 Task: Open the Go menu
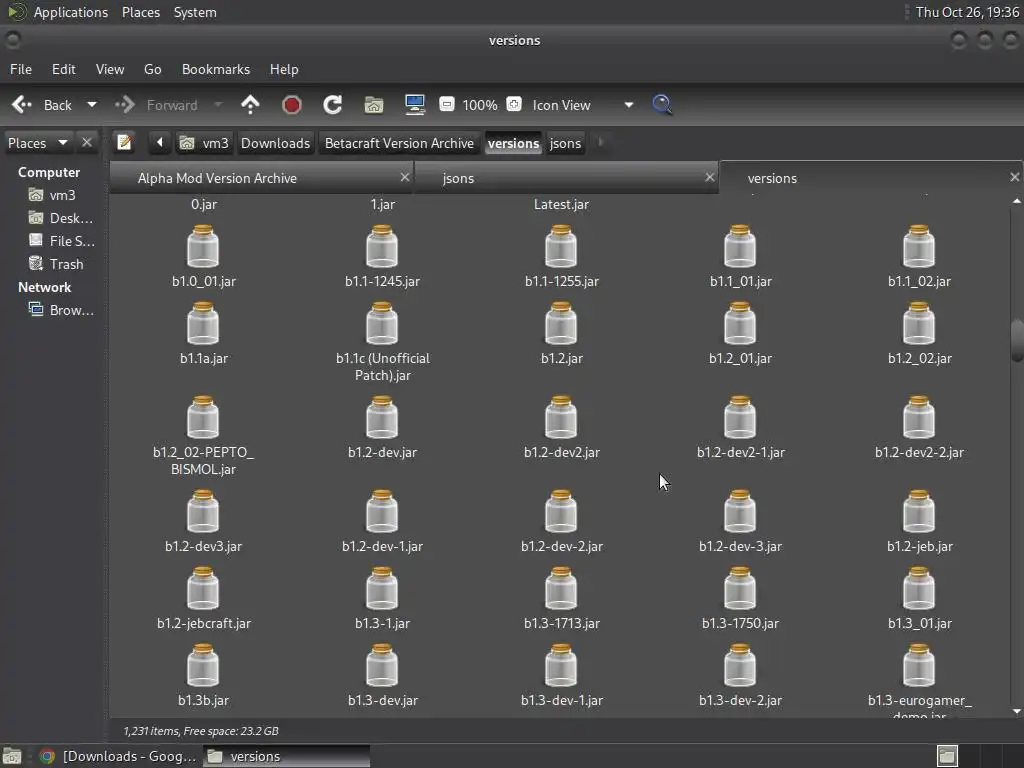[x=152, y=69]
